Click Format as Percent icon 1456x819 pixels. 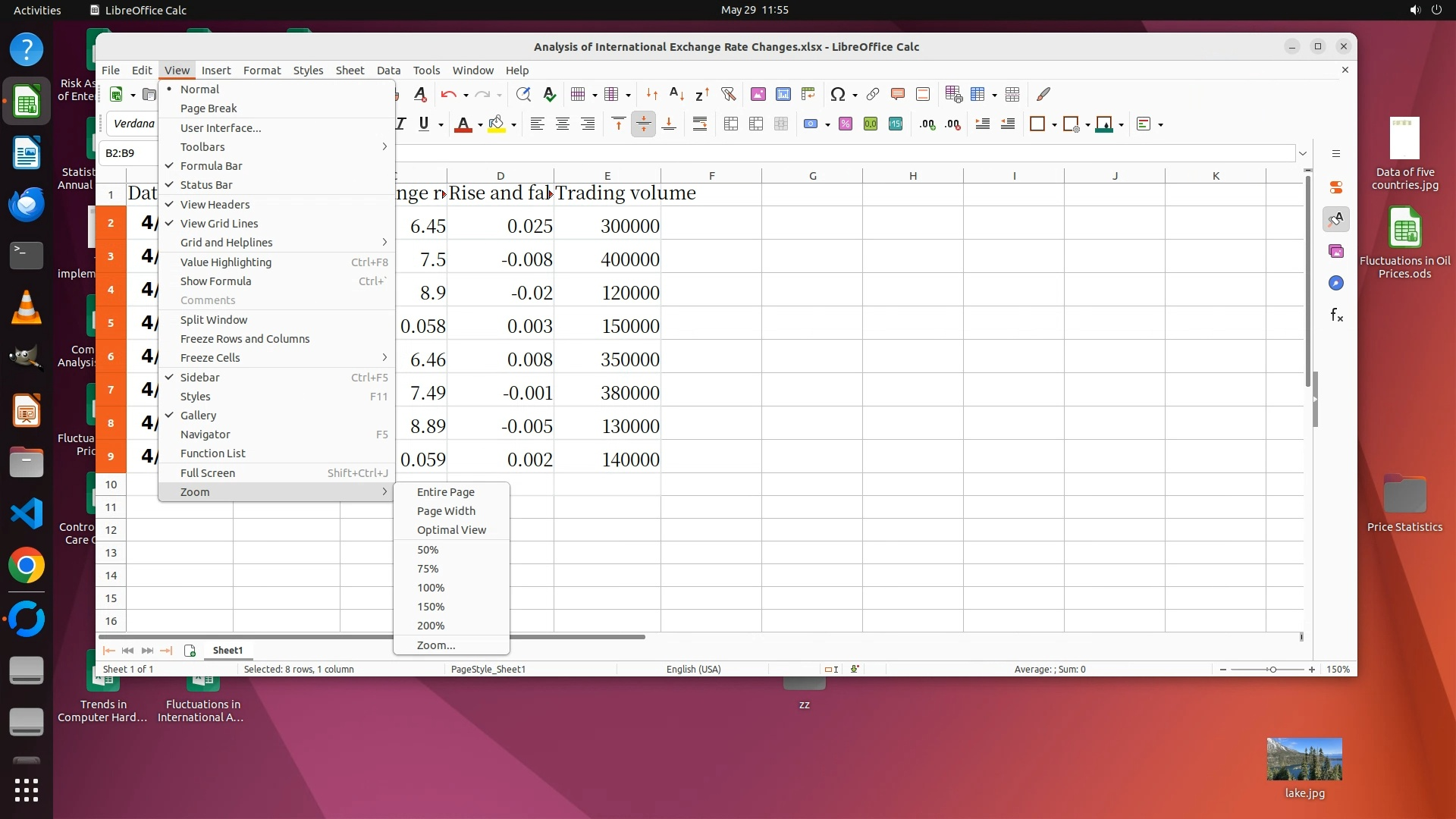click(846, 124)
